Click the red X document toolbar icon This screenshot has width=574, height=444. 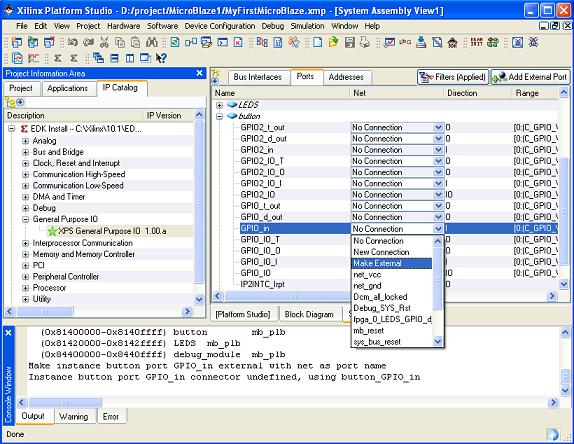[x=238, y=42]
